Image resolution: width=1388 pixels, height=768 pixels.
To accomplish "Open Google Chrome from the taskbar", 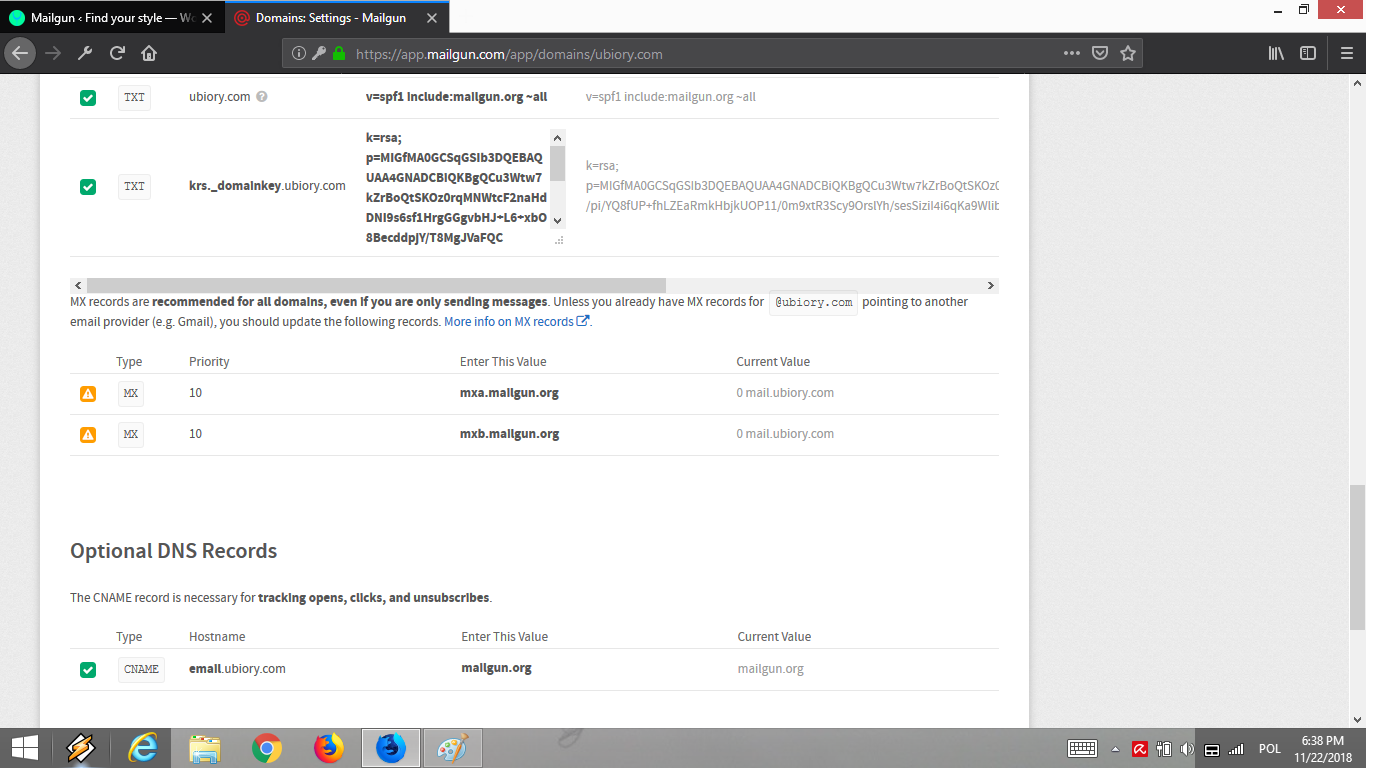I will click(267, 748).
